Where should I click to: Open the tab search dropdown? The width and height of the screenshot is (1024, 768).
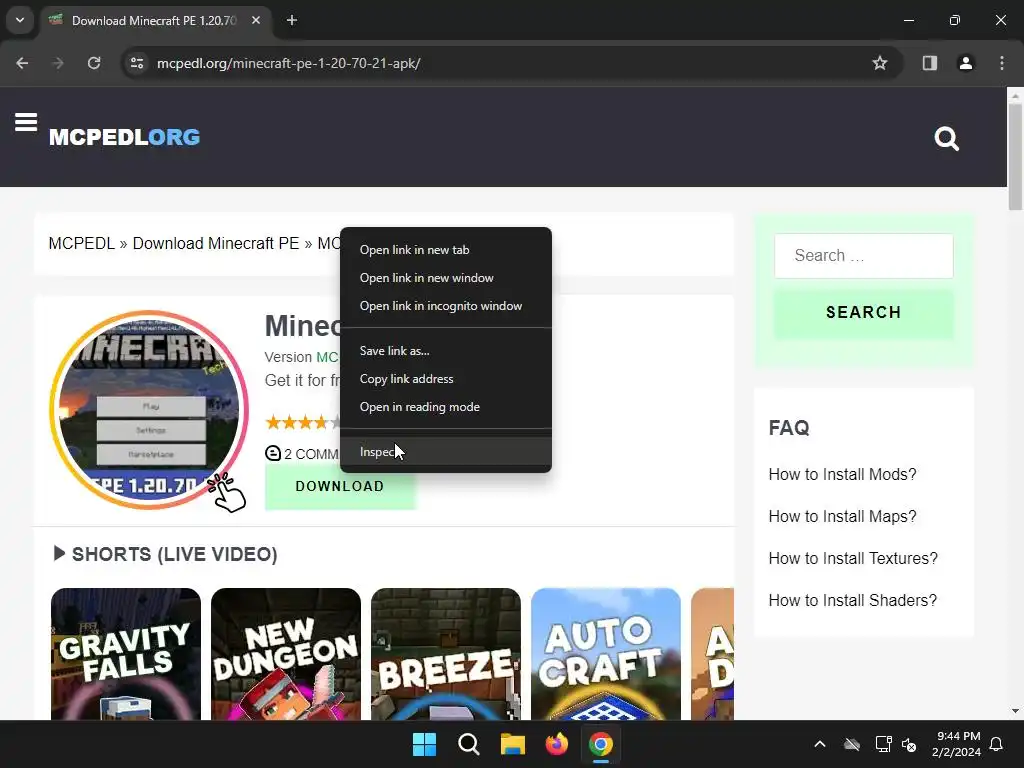click(x=20, y=20)
